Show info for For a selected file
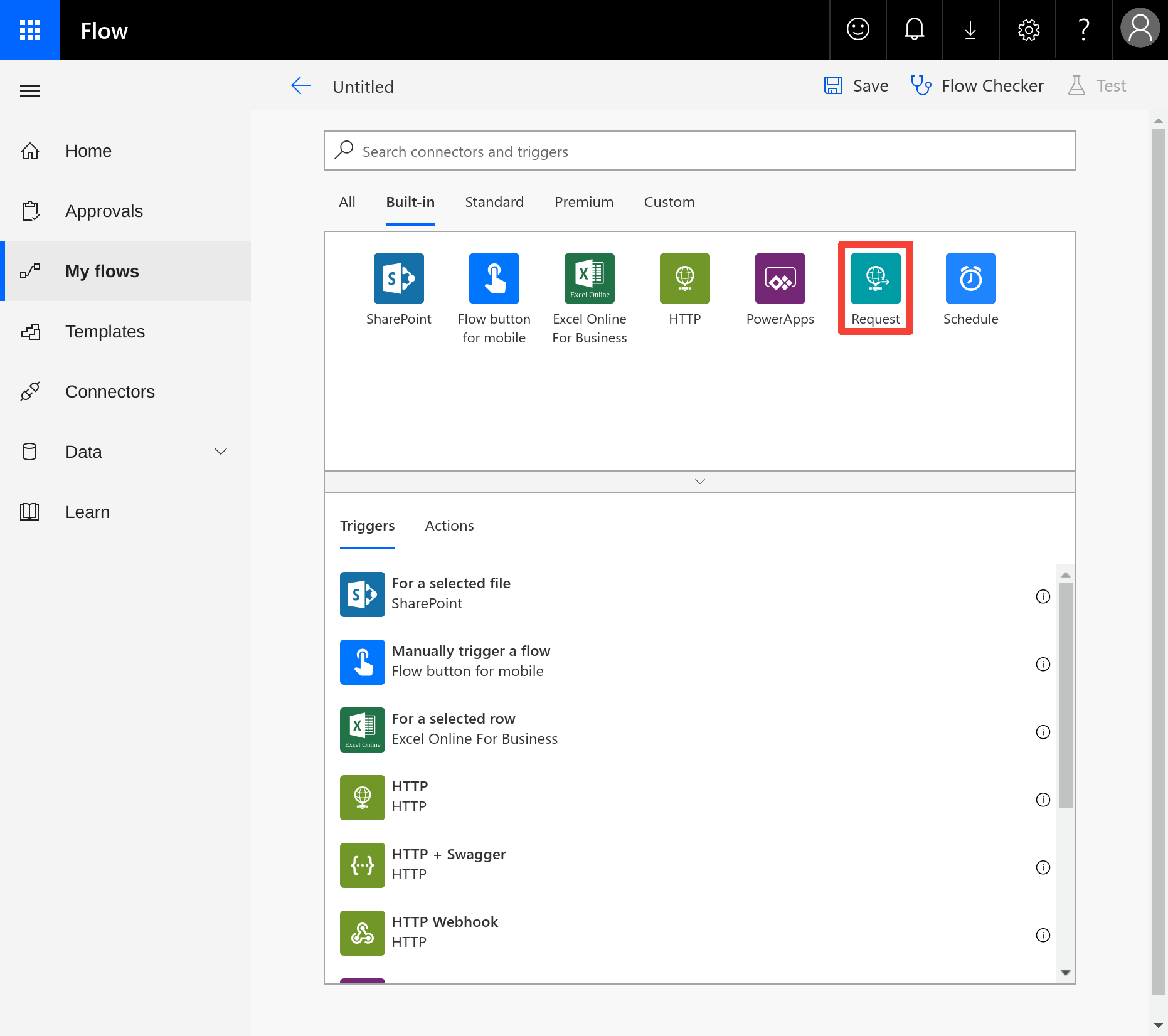1168x1036 pixels. pyautogui.click(x=1043, y=596)
